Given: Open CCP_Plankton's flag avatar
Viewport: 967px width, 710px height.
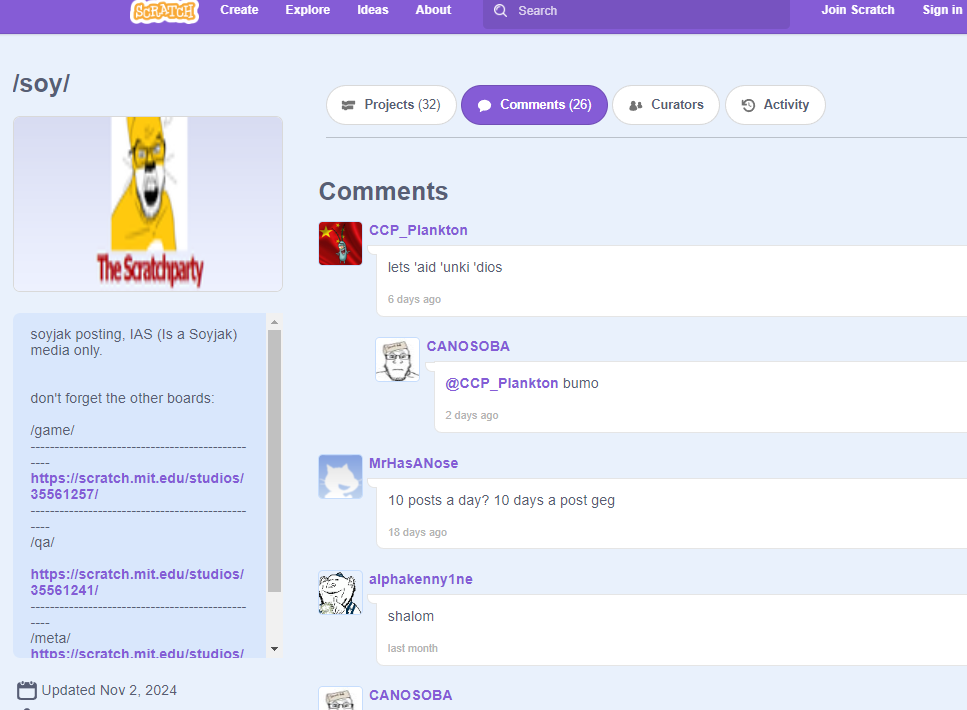Looking at the screenshot, I should click(x=340, y=244).
